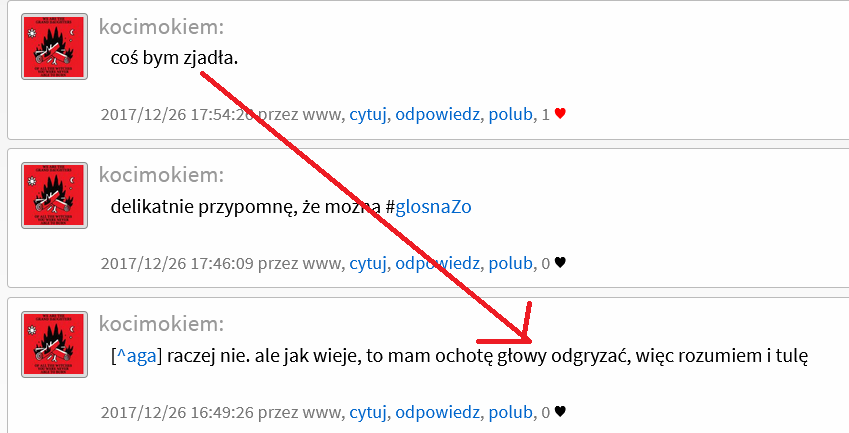Click the black heart on the 17:46:09 post
849x433 pixels.
[x=560, y=264]
